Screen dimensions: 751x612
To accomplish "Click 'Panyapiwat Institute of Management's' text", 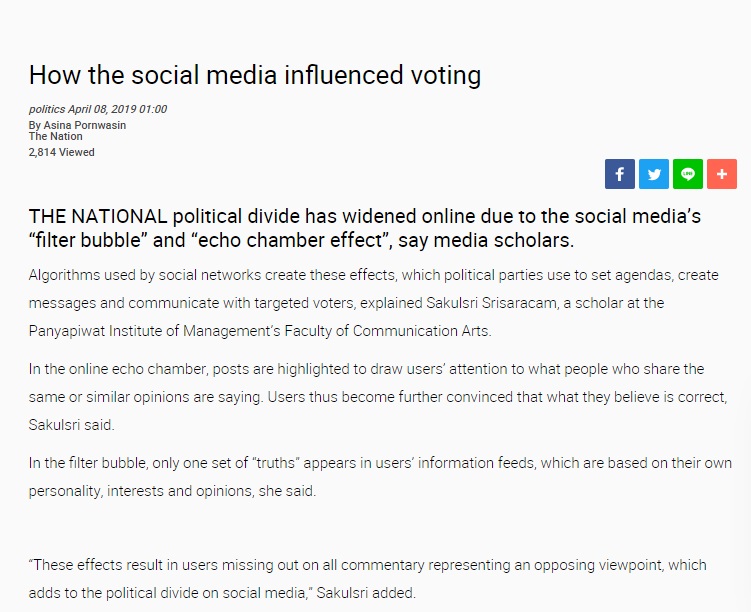I will point(154,331).
